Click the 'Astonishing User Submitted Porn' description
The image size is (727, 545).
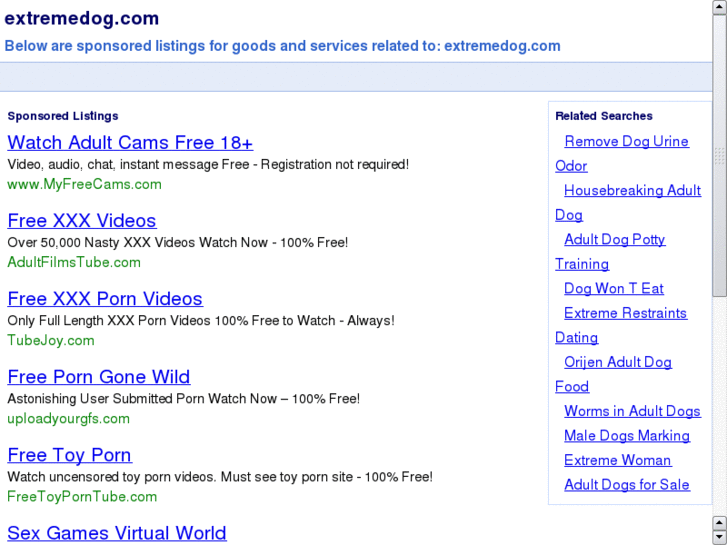[x=184, y=399]
